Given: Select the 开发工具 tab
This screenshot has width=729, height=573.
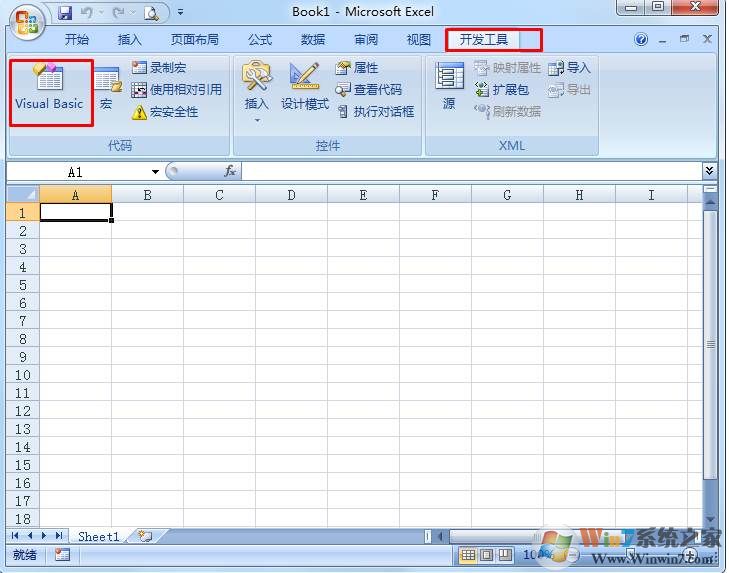Looking at the screenshot, I should (x=484, y=40).
